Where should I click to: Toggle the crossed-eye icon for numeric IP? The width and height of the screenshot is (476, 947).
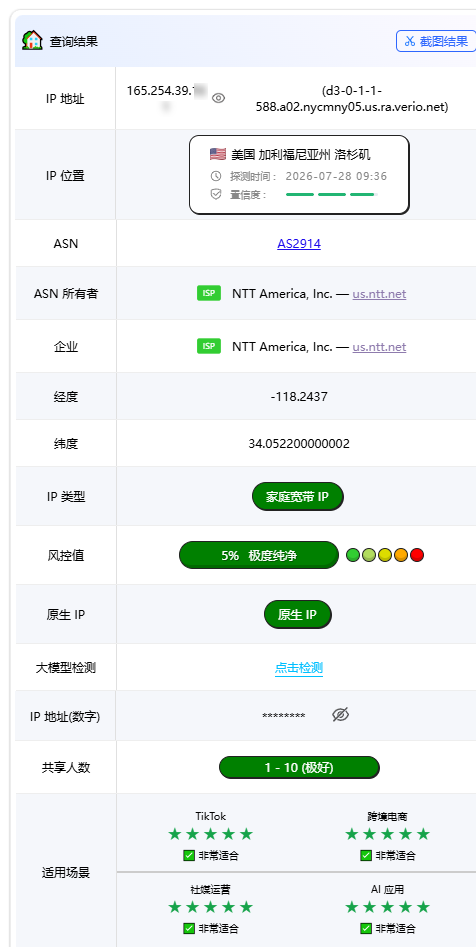341,715
